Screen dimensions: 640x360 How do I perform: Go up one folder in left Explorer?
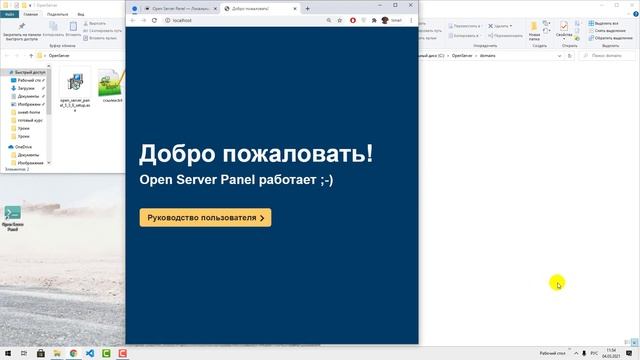[x=31, y=56]
